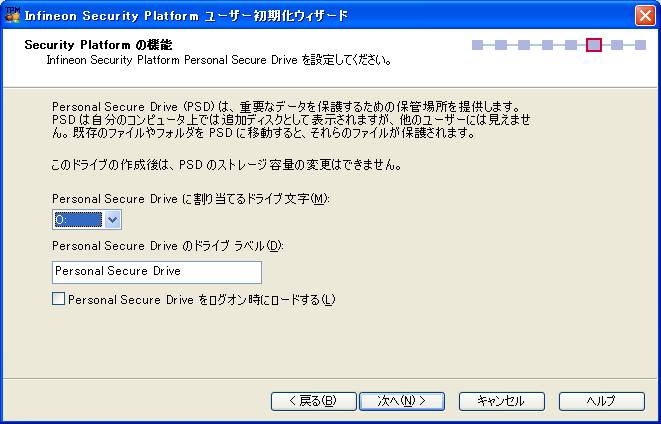Screen dimensions: 661x424
Task: Click the Personal Secure Drive label field
Action: point(157,272)
